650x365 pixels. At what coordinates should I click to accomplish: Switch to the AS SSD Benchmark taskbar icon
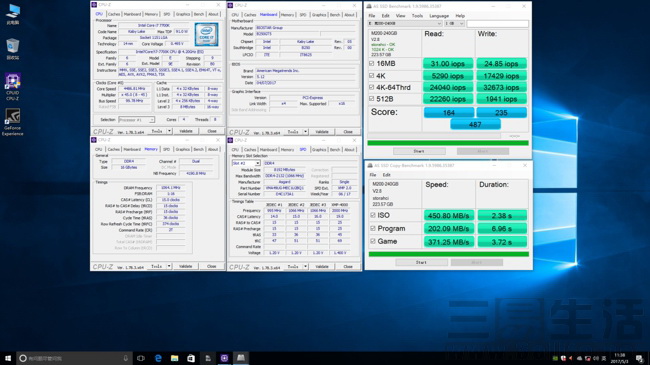pos(241,358)
